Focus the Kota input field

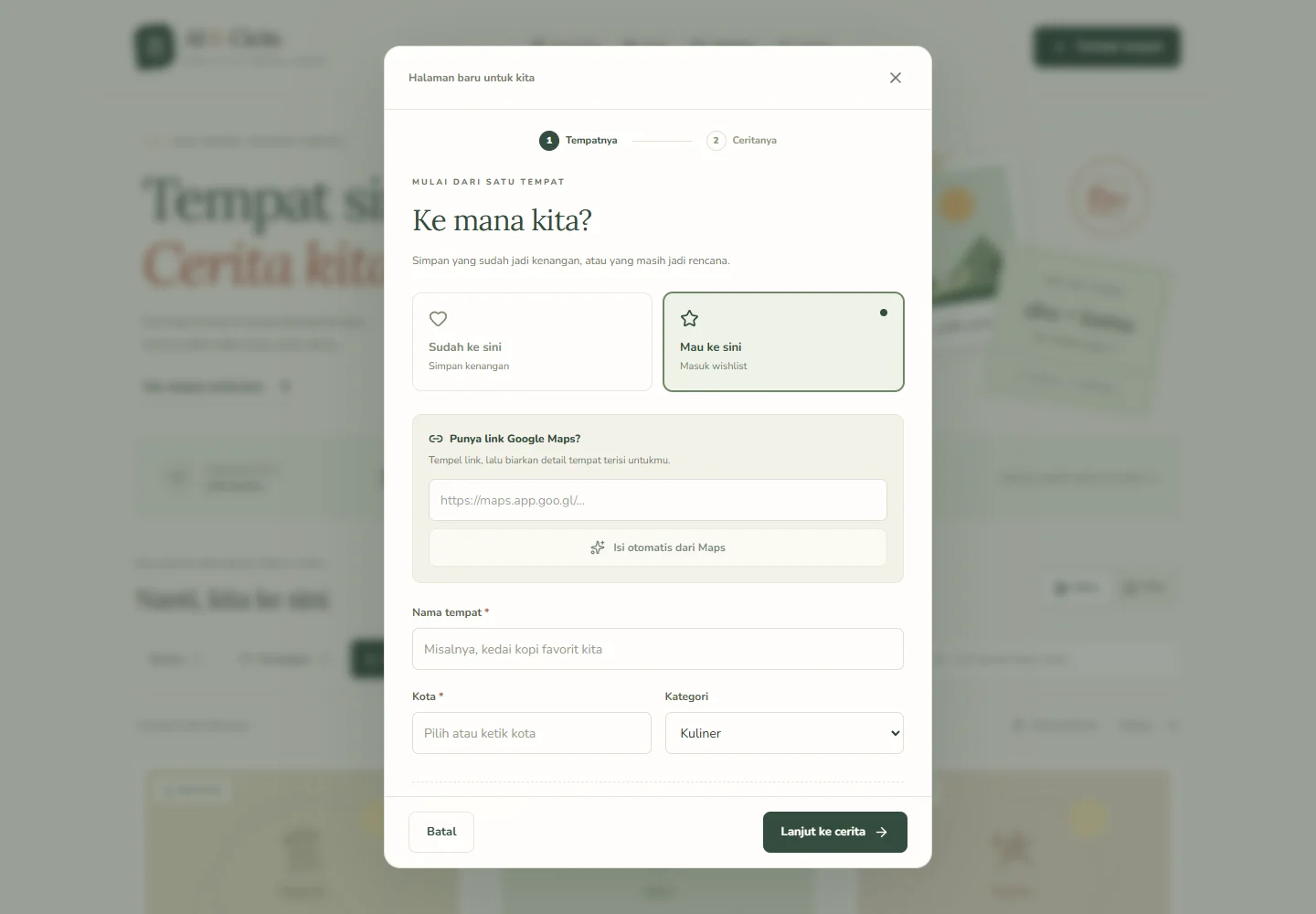pos(532,733)
